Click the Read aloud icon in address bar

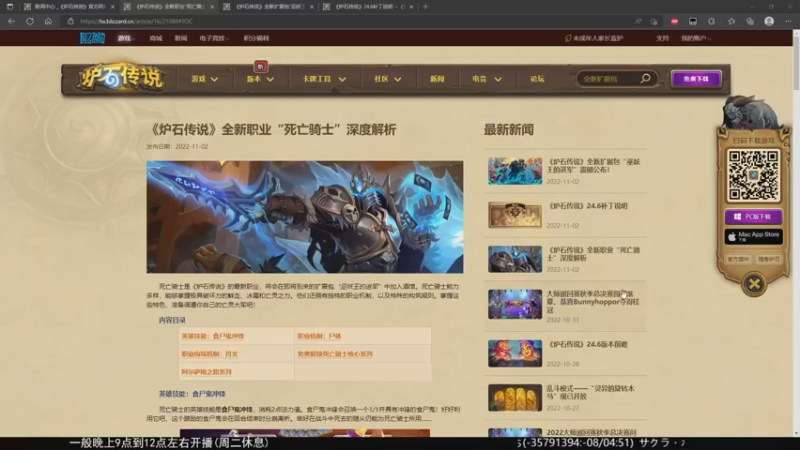click(x=638, y=21)
